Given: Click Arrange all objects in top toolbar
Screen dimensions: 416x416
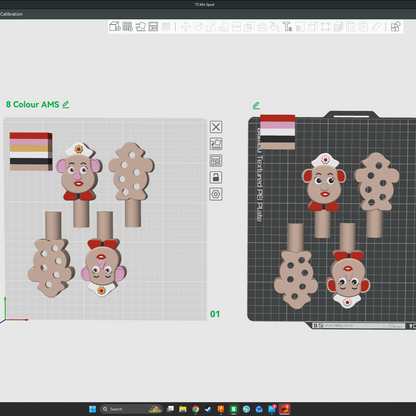Looking at the screenshot, I should pos(153,27).
